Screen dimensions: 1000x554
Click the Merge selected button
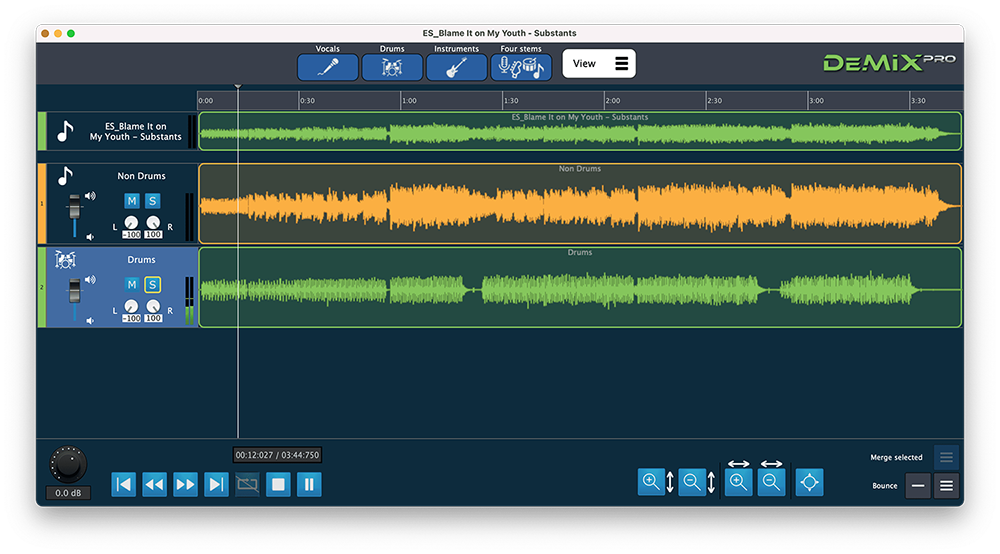tap(946, 458)
